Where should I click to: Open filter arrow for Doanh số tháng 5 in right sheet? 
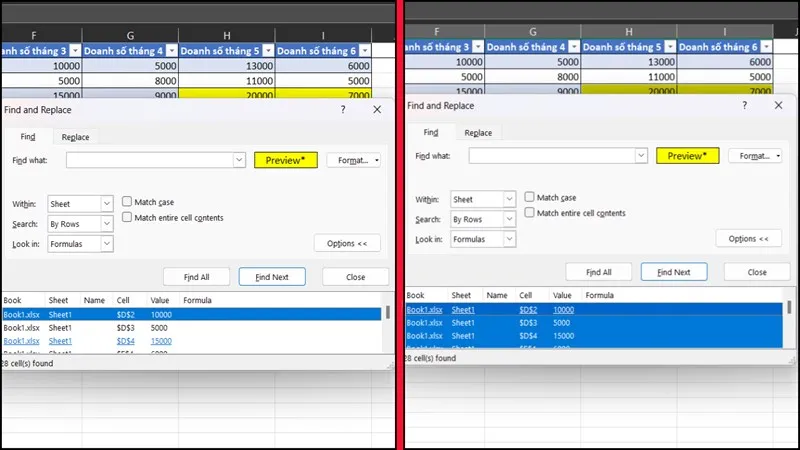pos(668,47)
